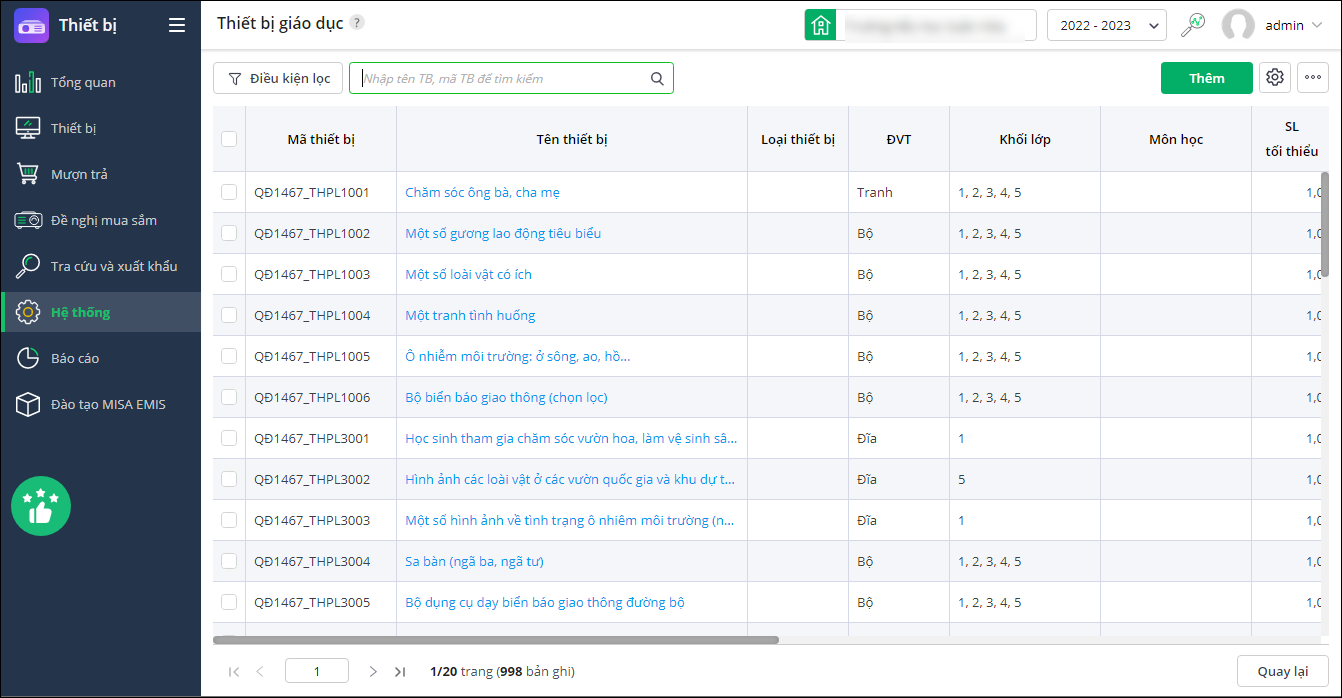Click the Tra cứu magnifier icon

pyautogui.click(x=28, y=266)
